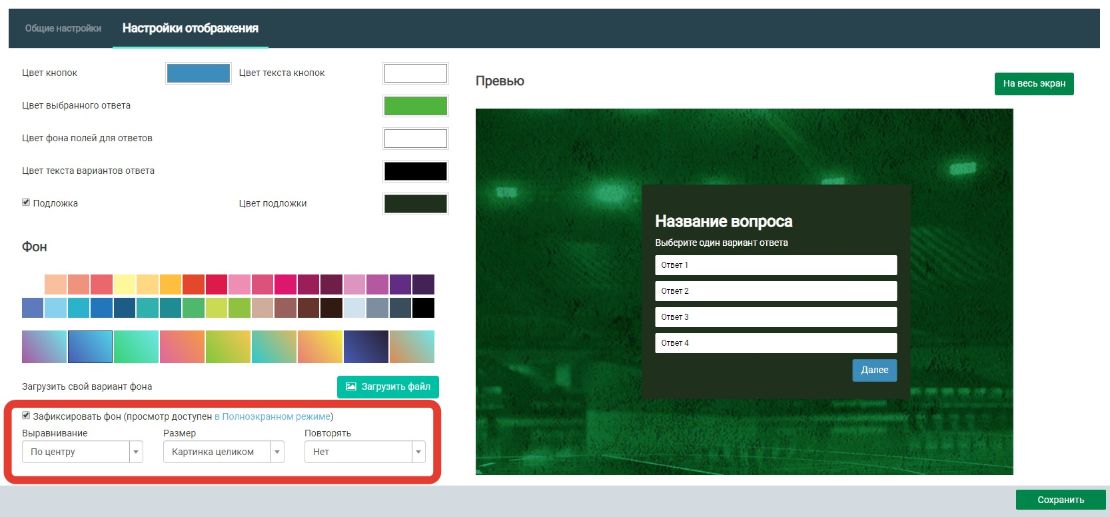Expand the Размер dropdown showing Картинка целиком

(224, 452)
